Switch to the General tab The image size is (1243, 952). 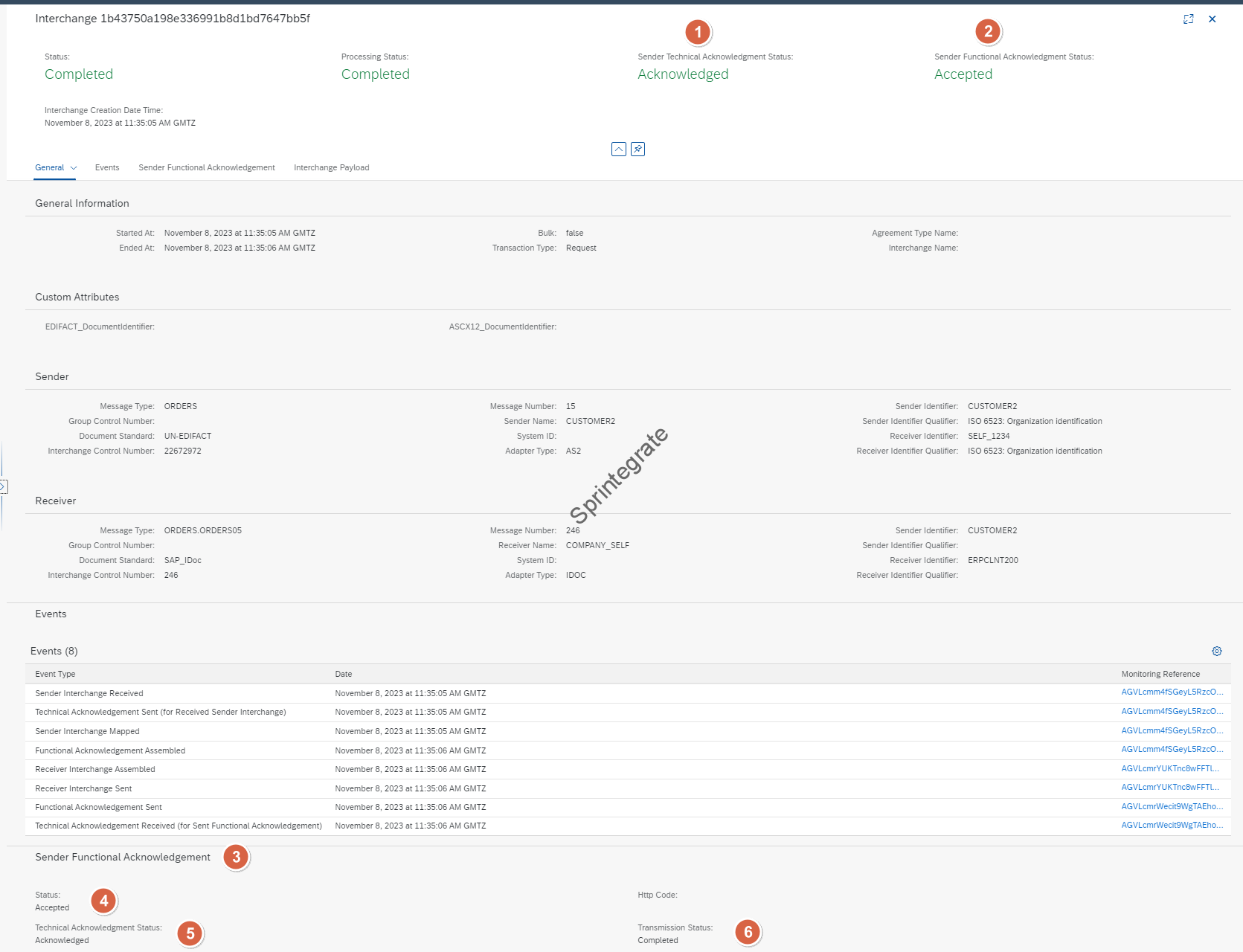pyautogui.click(x=49, y=168)
